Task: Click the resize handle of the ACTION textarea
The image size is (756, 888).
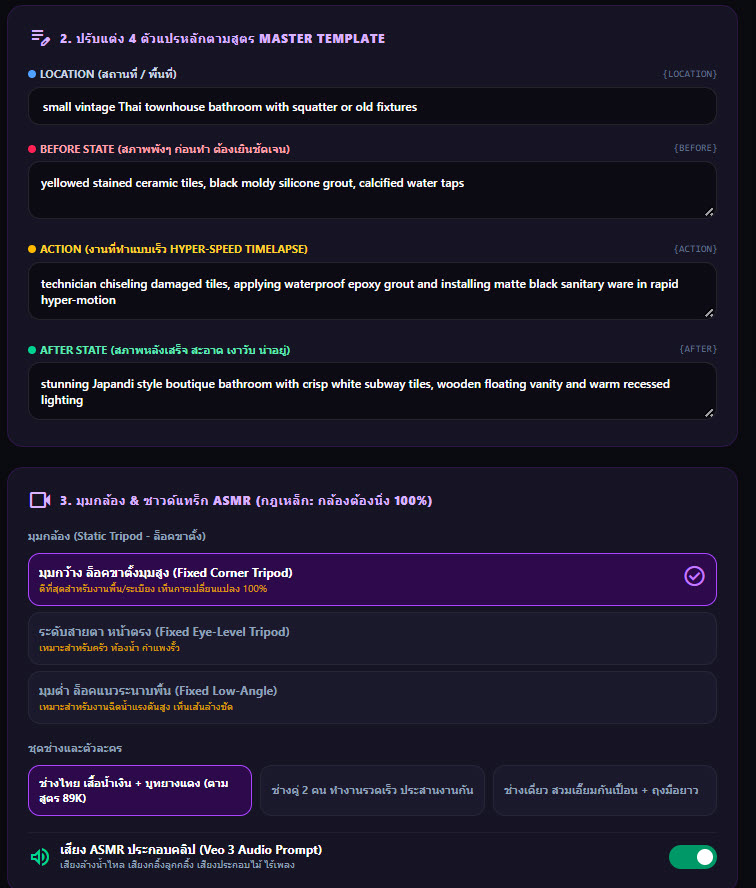Action: (x=709, y=313)
